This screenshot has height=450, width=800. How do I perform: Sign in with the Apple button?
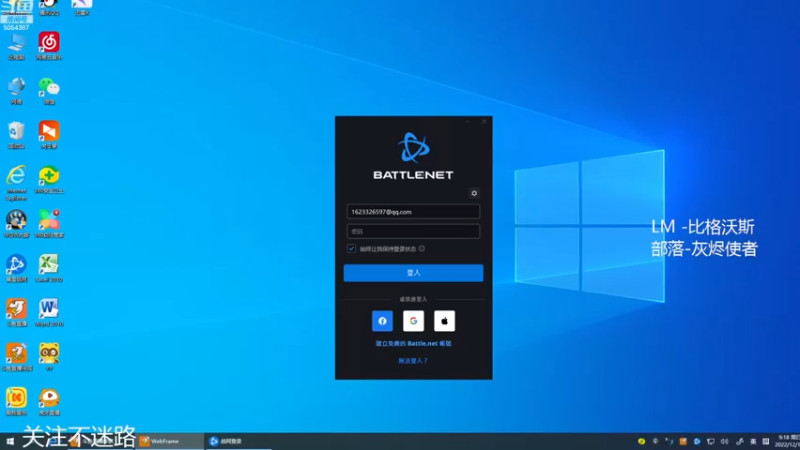coord(444,321)
